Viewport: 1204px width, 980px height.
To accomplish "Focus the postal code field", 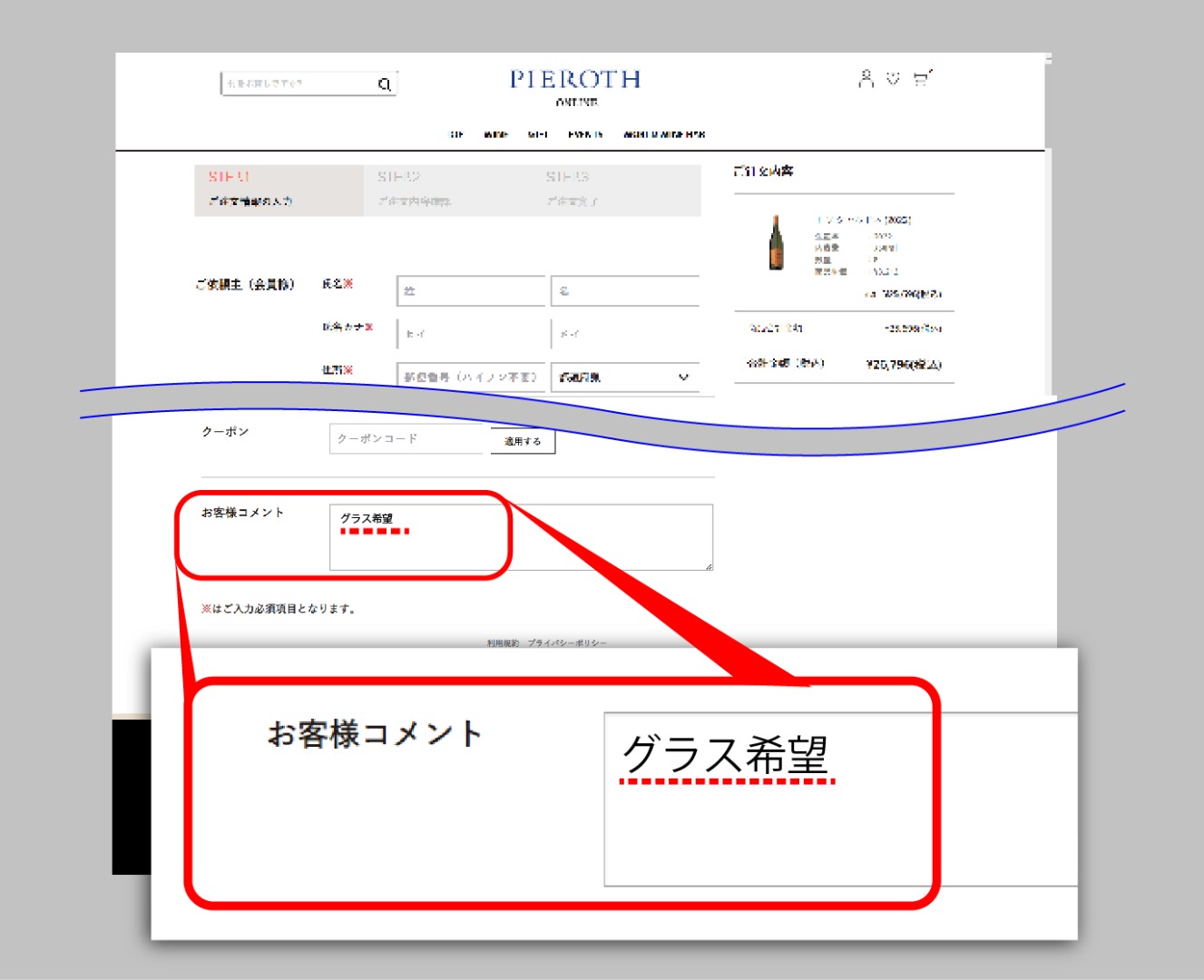I will tap(470, 377).
